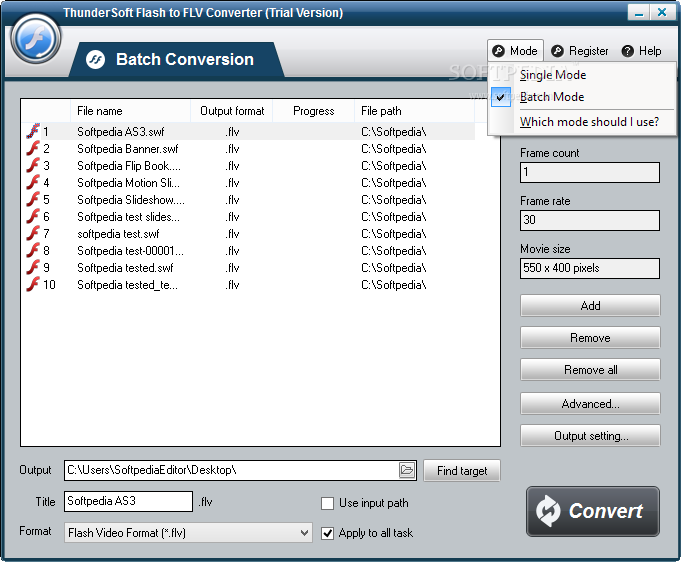Image resolution: width=681 pixels, height=562 pixels.
Task: Click the Flash icon for row 8
Action: pyautogui.click(x=33, y=250)
